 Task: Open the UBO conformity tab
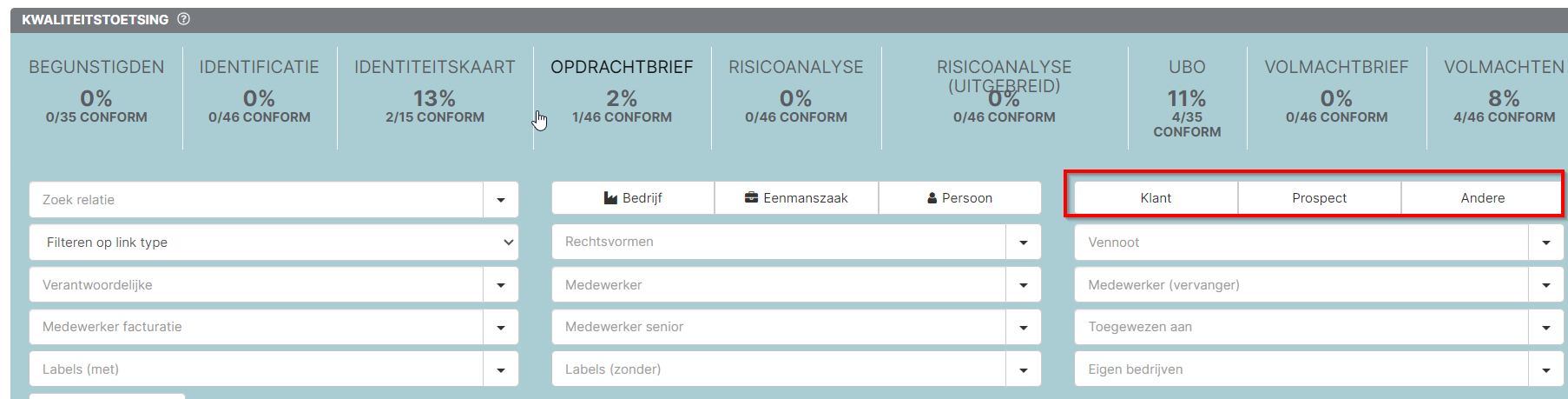coord(1187,97)
